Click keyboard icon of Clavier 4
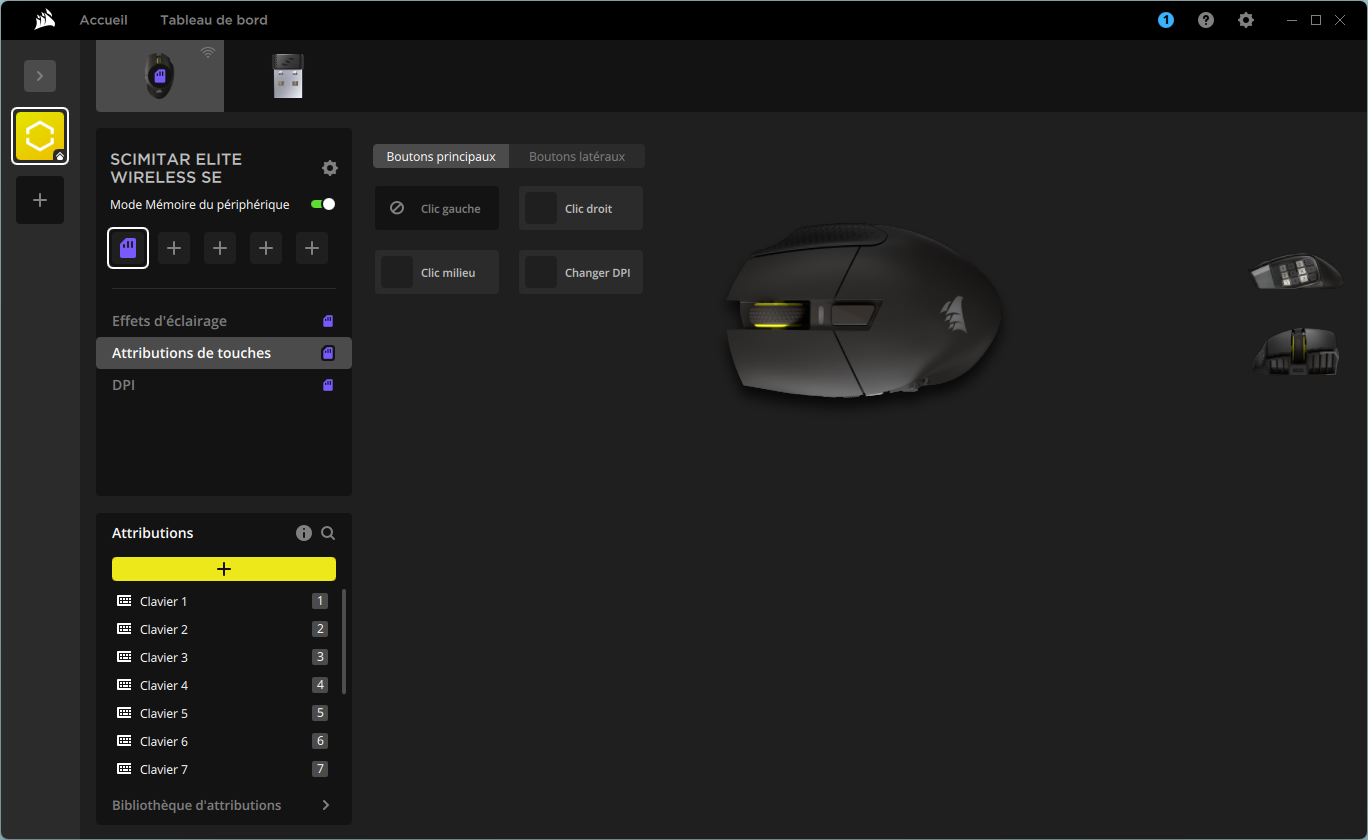Viewport: 1368px width, 840px height. (124, 685)
